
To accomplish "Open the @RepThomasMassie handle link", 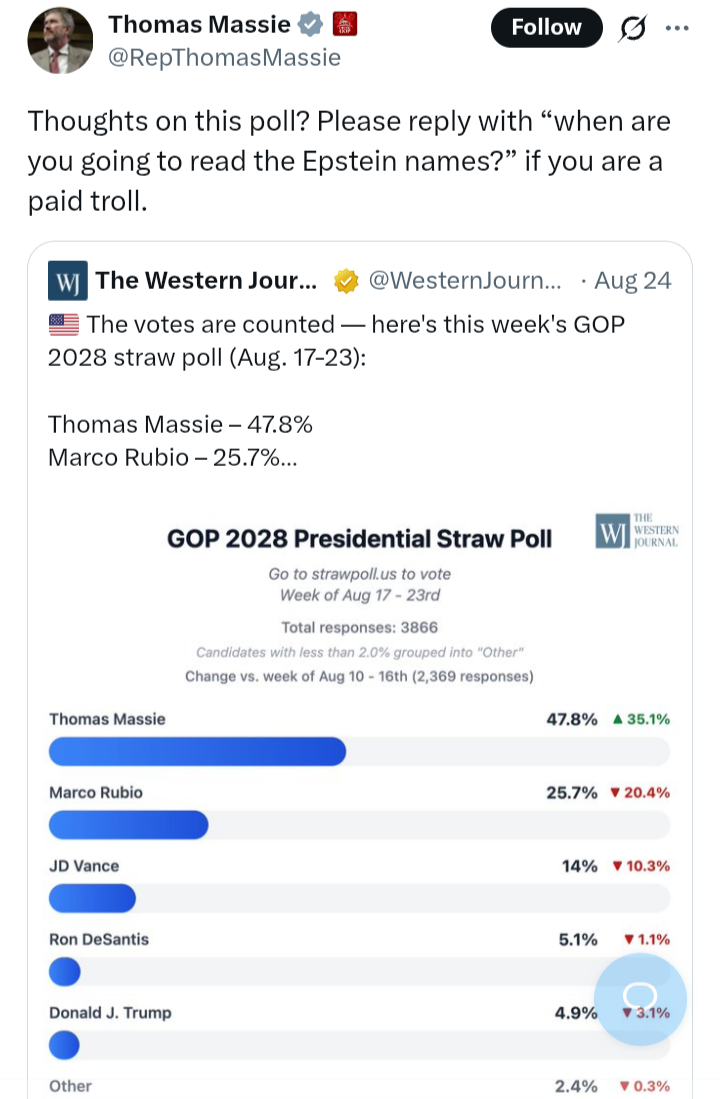I will [224, 57].
